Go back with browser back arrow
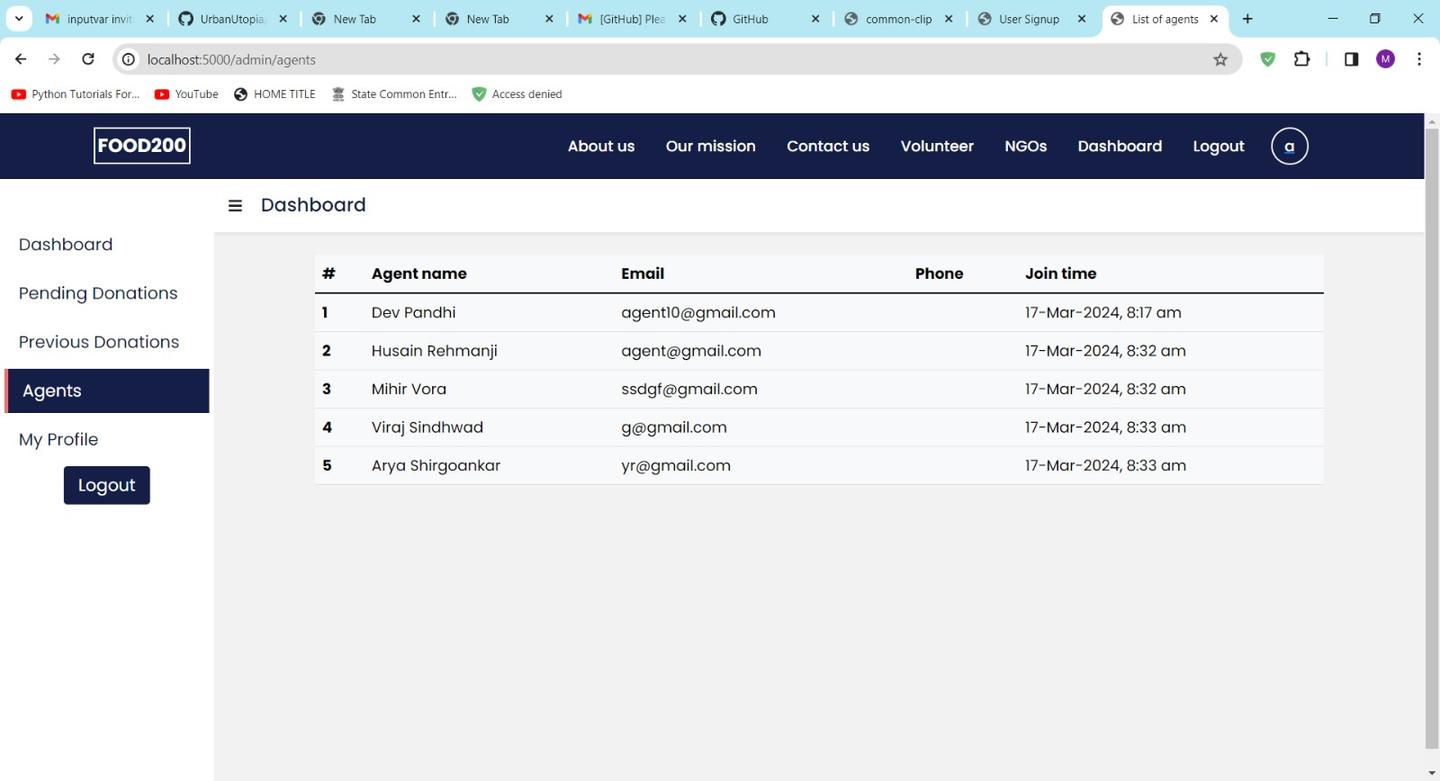This screenshot has width=1440, height=781. (21, 60)
